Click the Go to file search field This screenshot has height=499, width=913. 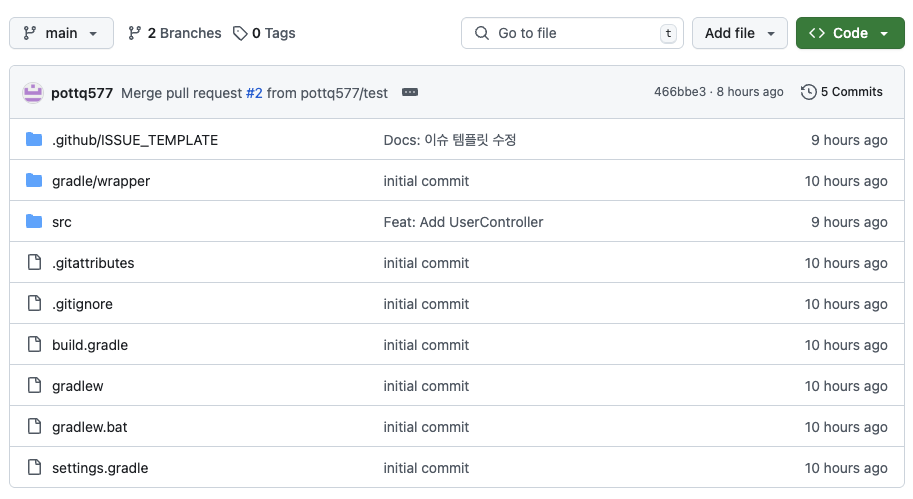tap(572, 33)
